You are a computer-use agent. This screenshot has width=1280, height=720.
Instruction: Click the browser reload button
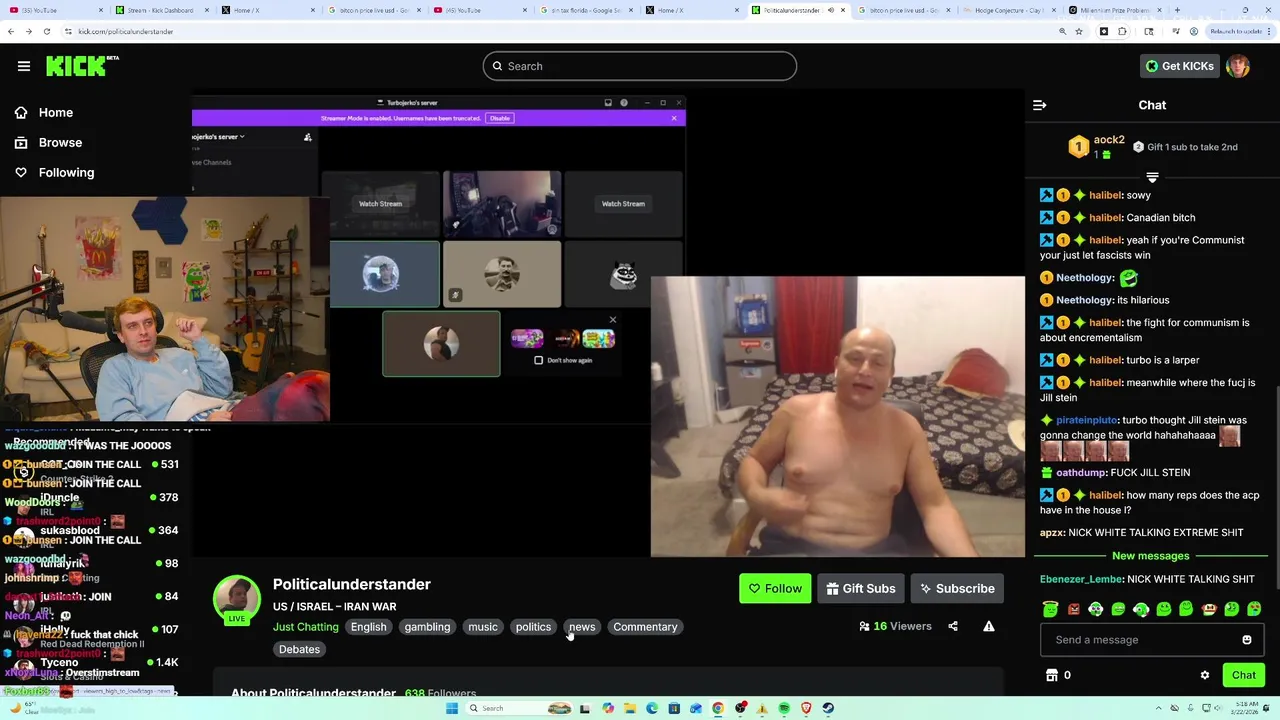pos(46,31)
